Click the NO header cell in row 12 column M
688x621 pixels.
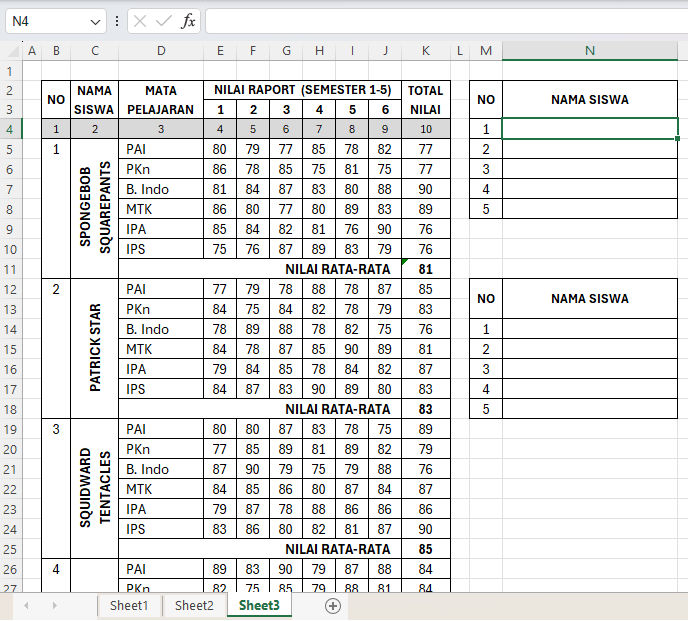[x=486, y=298]
